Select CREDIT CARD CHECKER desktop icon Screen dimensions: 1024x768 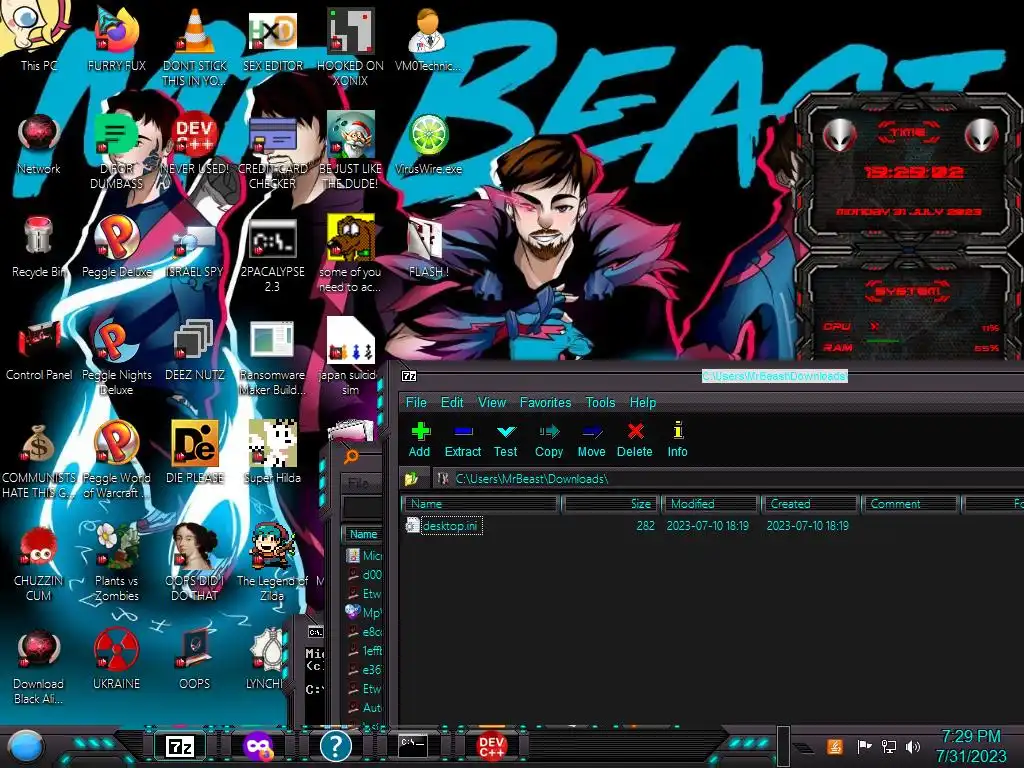272,150
